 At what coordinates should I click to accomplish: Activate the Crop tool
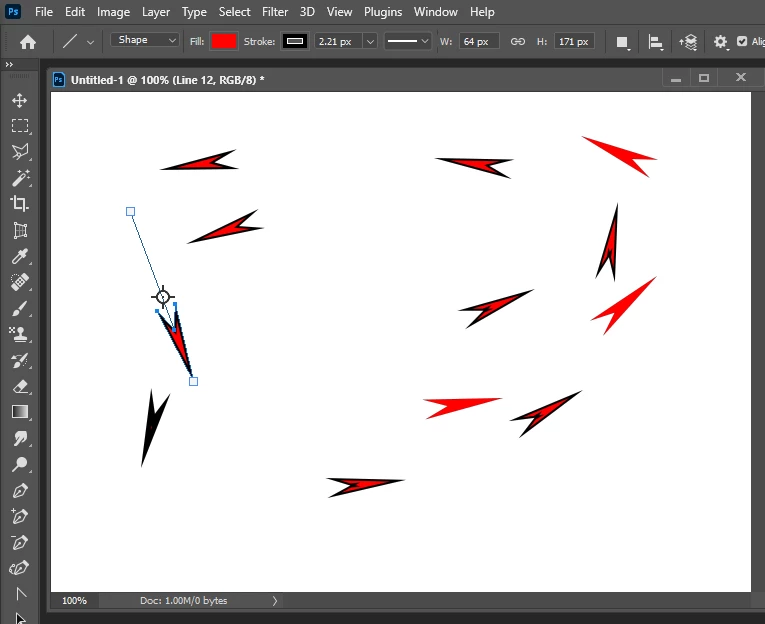click(x=20, y=203)
